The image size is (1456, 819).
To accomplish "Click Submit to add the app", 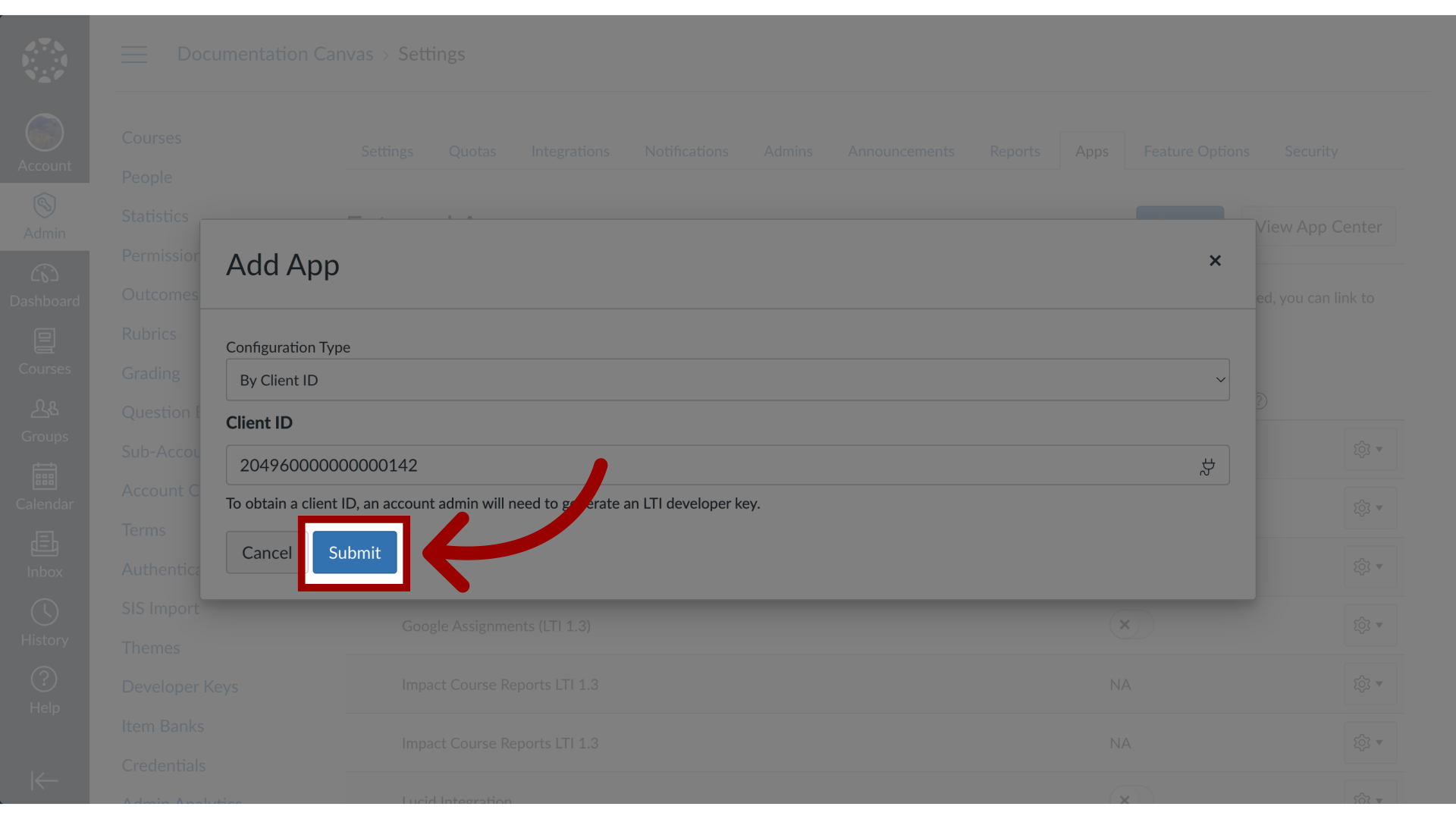I will (x=354, y=552).
